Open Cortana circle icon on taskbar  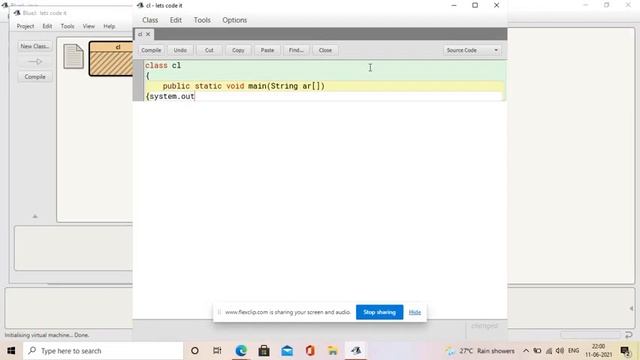coord(195,351)
